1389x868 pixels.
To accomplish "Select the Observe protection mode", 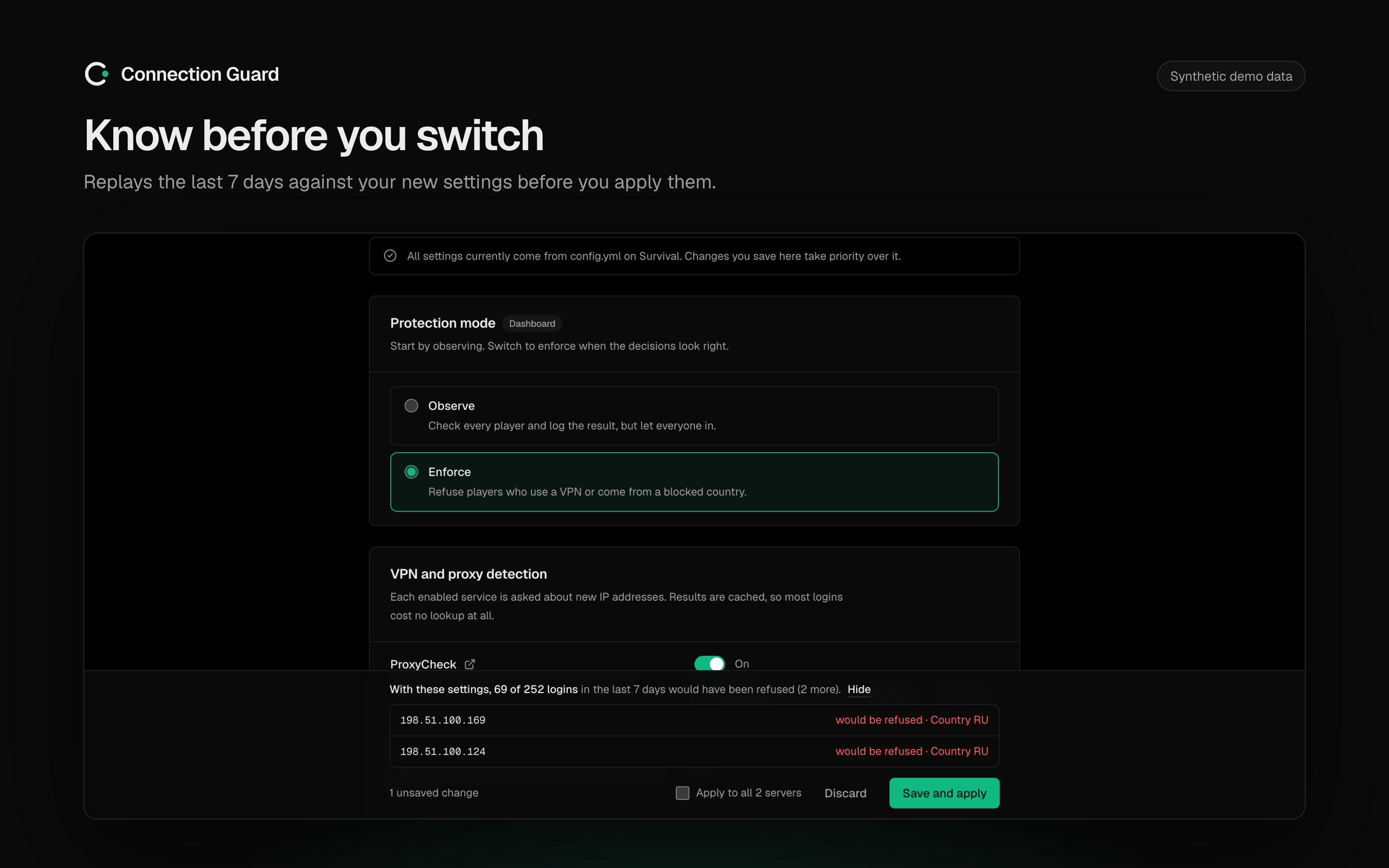I will (694, 416).
